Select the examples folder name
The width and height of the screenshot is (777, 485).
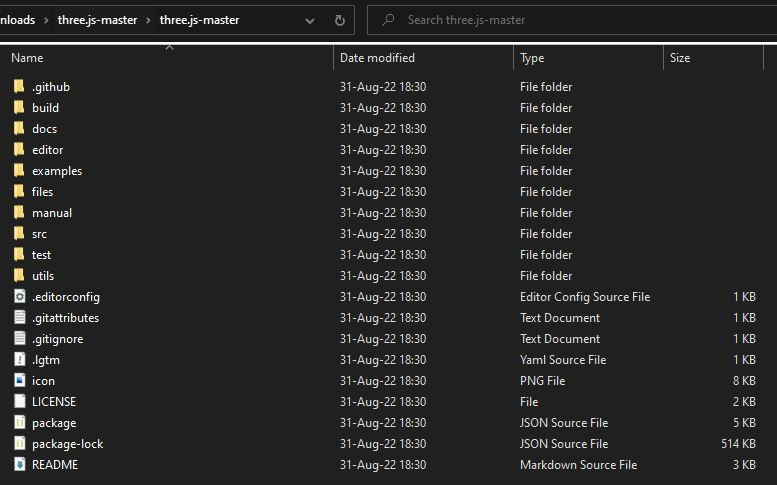[x=57, y=171]
